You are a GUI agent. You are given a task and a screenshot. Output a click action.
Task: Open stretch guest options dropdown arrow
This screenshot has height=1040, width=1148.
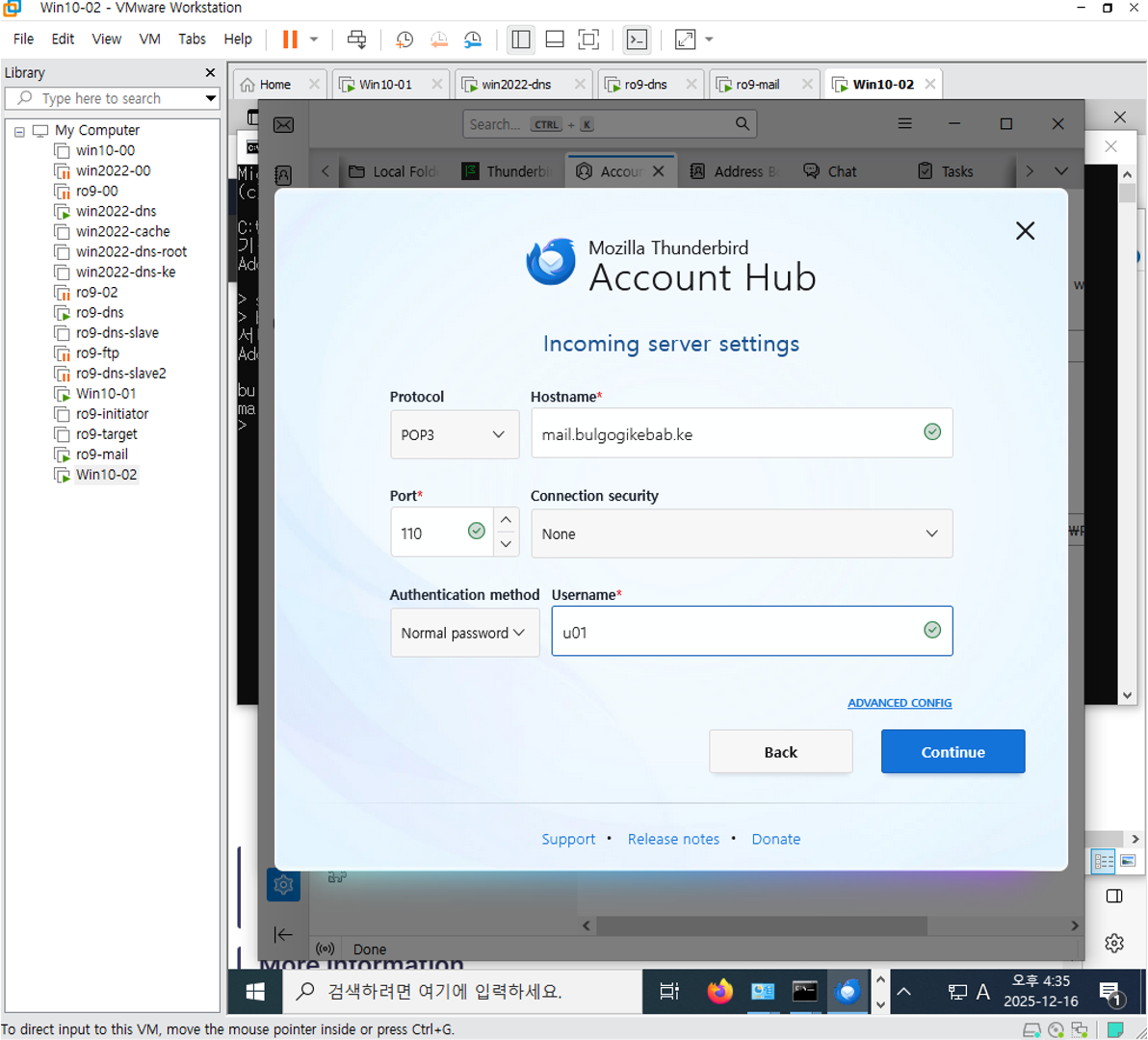point(709,39)
